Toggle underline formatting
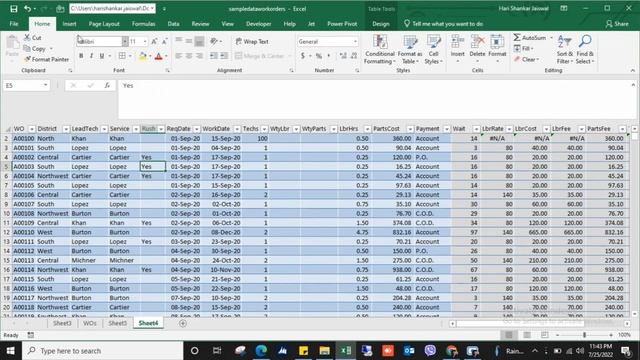 tap(102, 56)
